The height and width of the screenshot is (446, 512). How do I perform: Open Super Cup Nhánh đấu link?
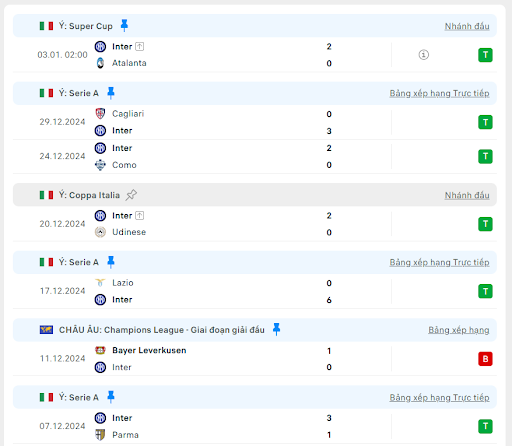click(x=467, y=26)
